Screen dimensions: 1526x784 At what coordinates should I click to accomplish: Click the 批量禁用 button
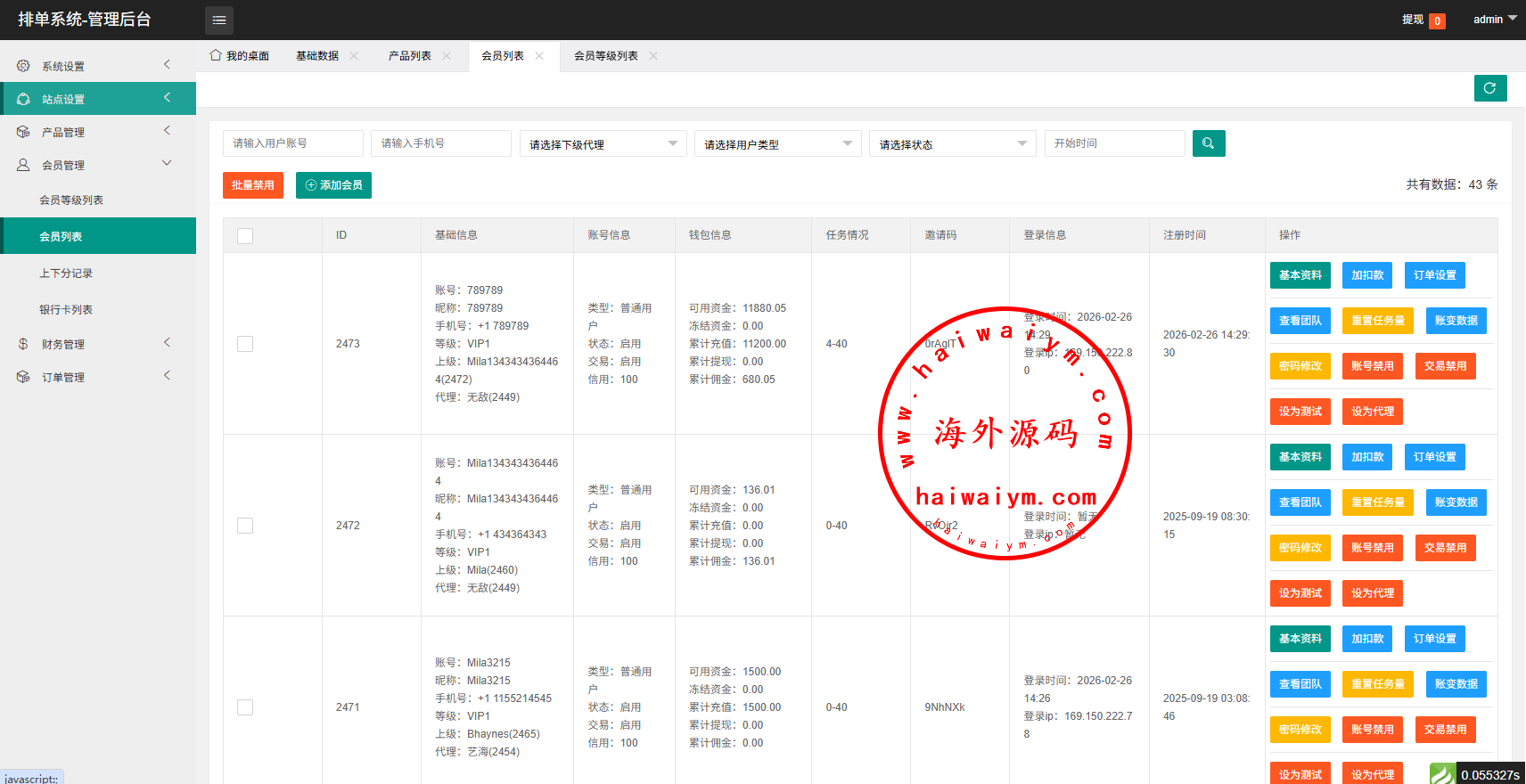(253, 185)
